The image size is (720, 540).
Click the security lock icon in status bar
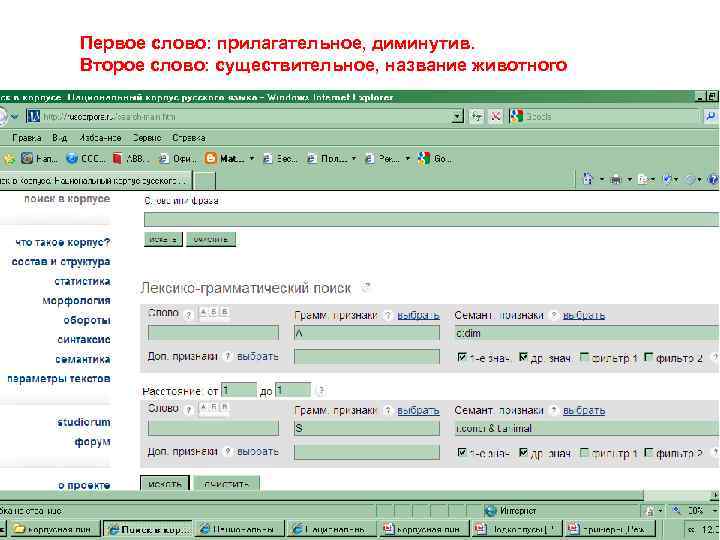point(650,511)
